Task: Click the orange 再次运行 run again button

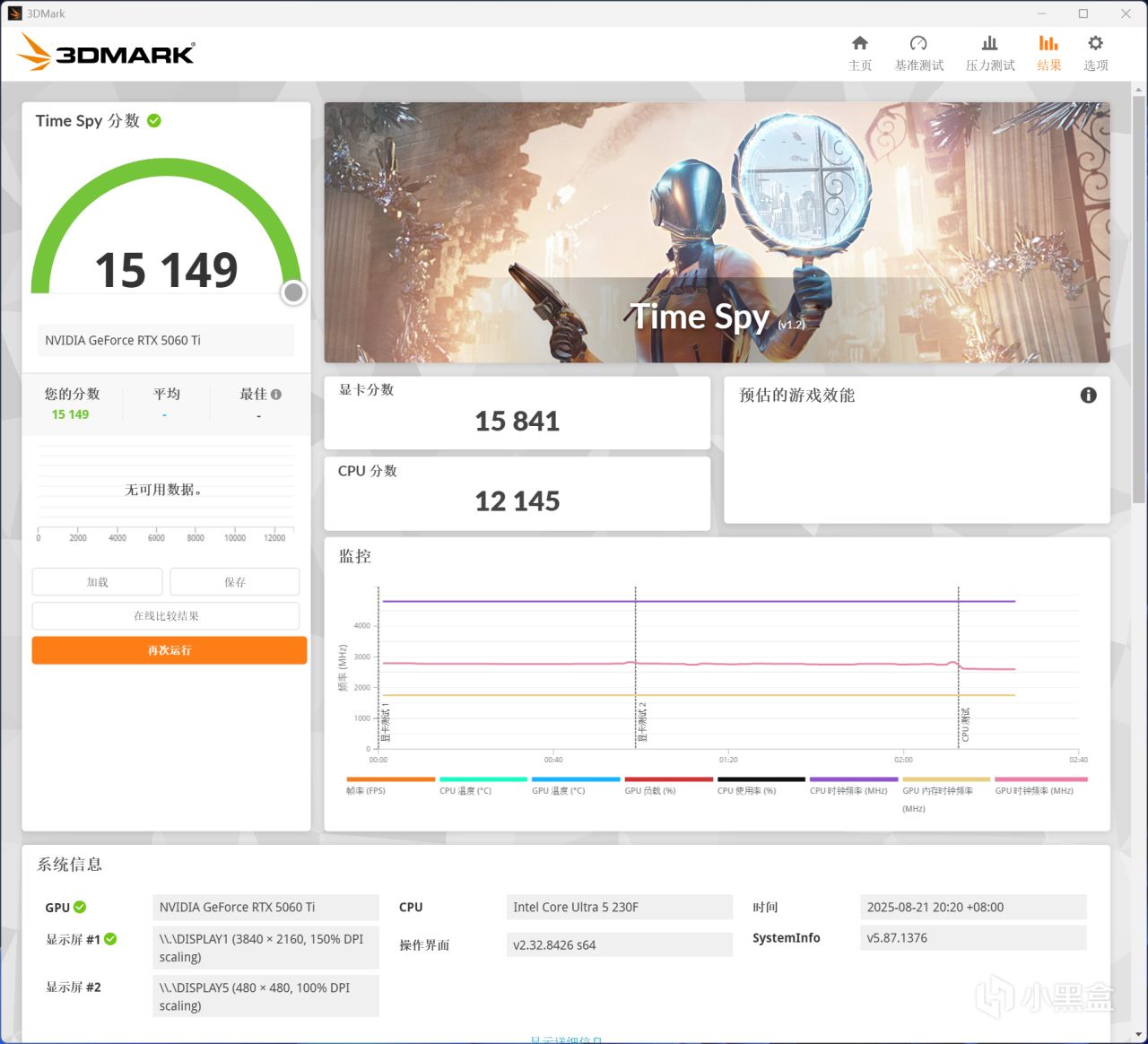Action: [170, 650]
